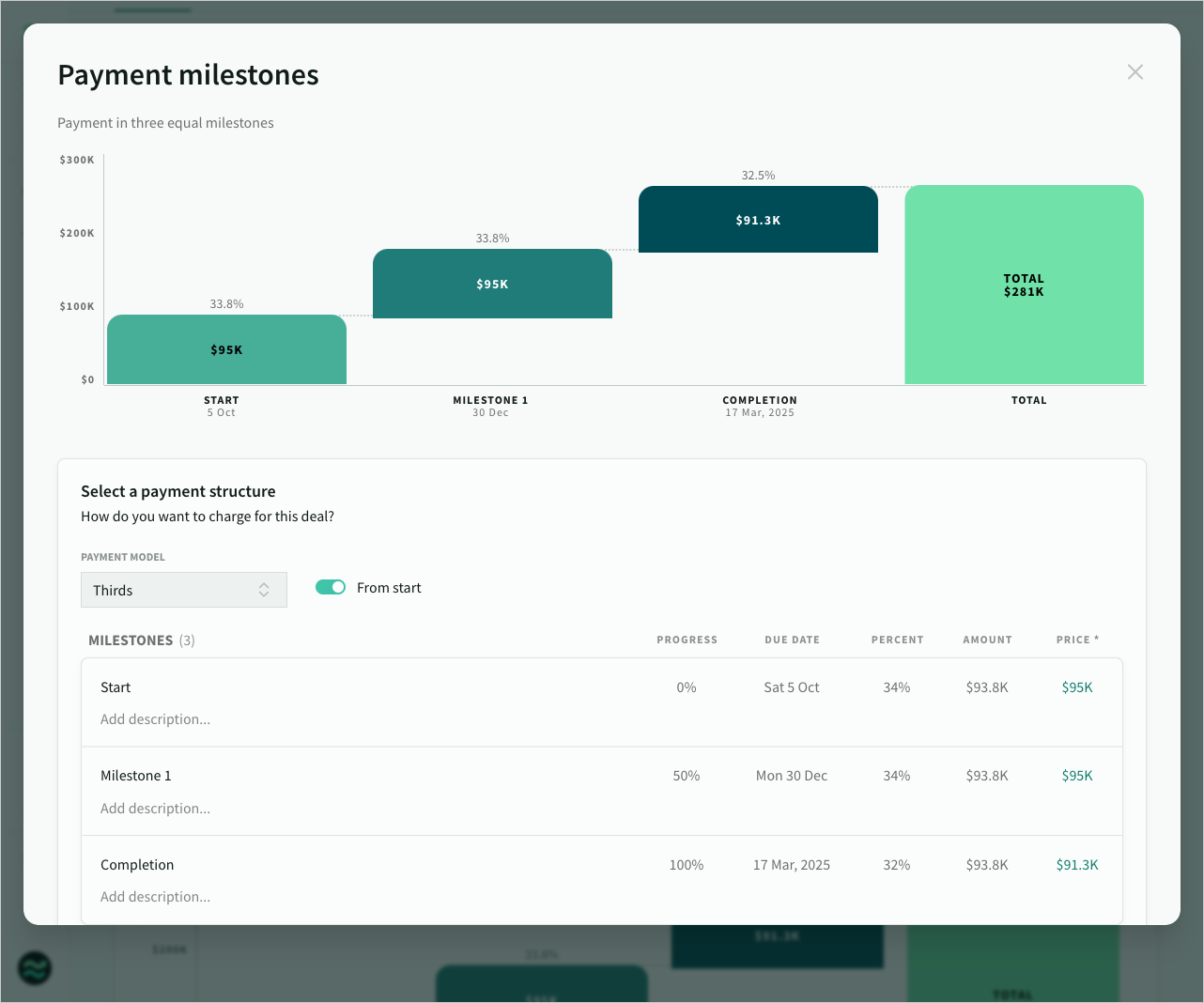Click the PROGRESS column header

point(687,640)
